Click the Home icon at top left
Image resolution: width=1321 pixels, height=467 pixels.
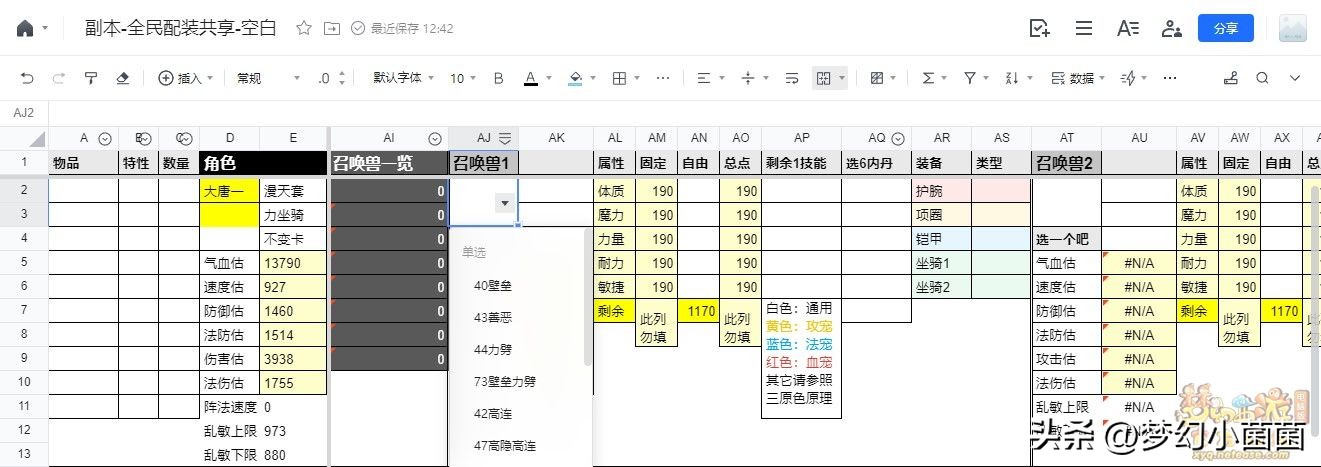[x=25, y=28]
